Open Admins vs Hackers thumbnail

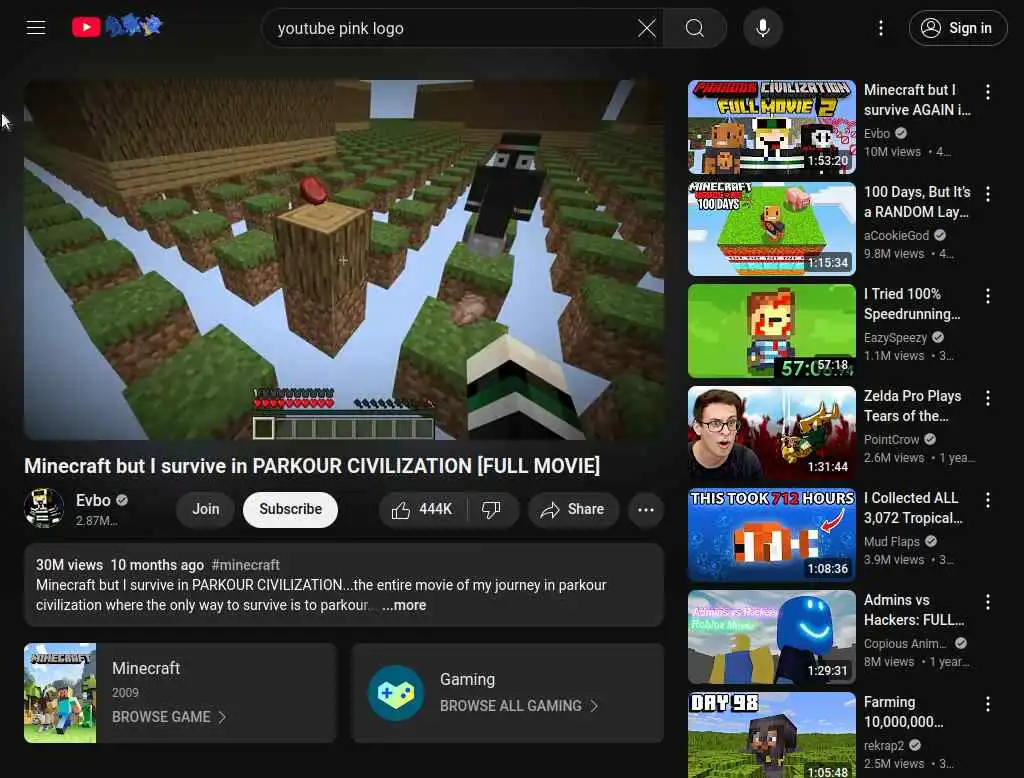pos(771,637)
